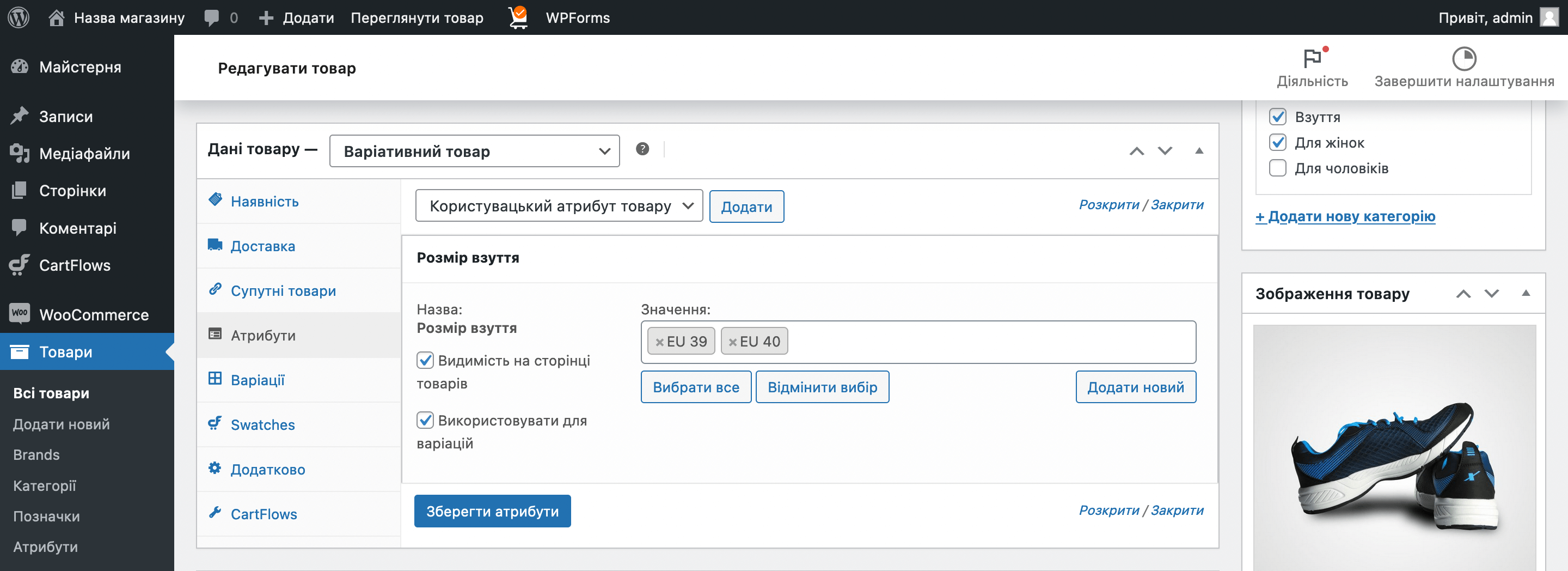Toggle Використовувати для варіацій checkbox
This screenshot has width=1568, height=571.
click(425, 420)
